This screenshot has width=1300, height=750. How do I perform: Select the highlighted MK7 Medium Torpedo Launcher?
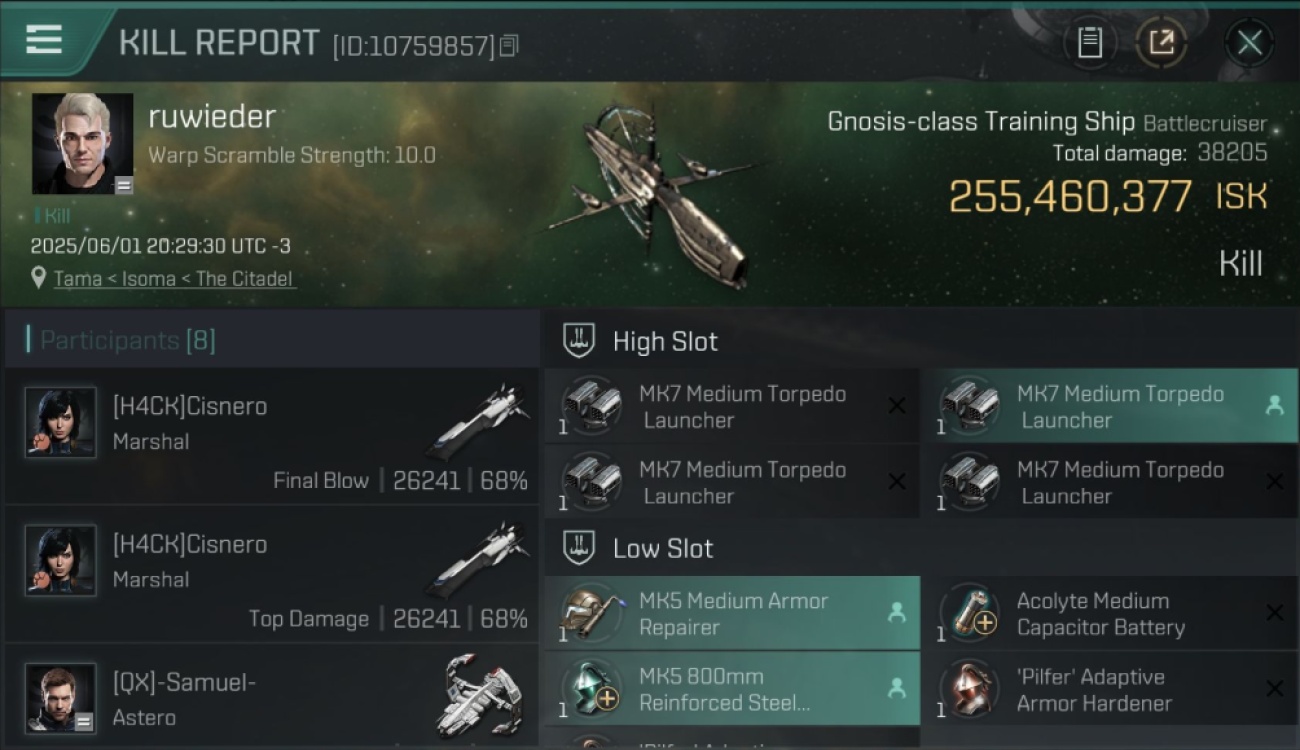1108,406
